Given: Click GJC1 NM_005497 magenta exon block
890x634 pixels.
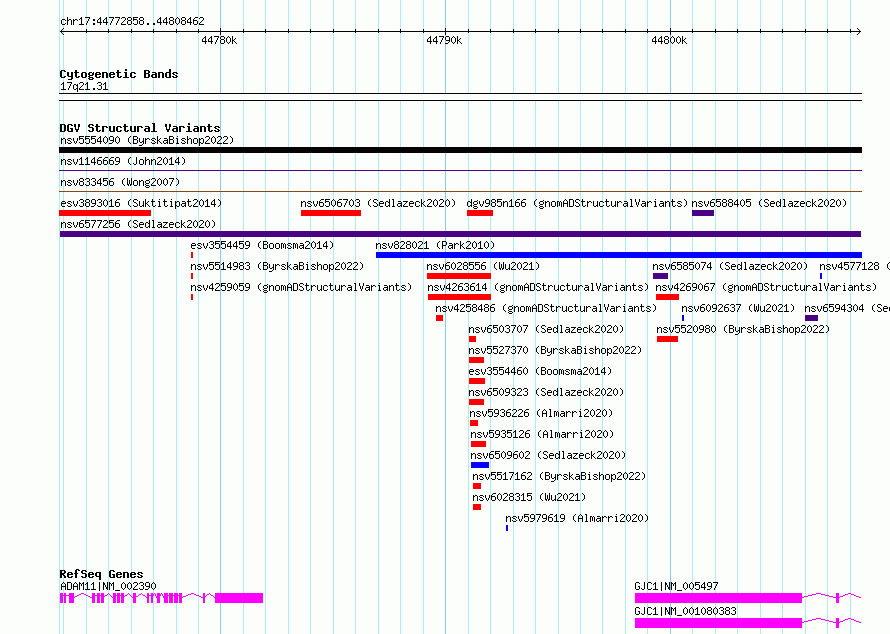Looking at the screenshot, I should (718, 598).
